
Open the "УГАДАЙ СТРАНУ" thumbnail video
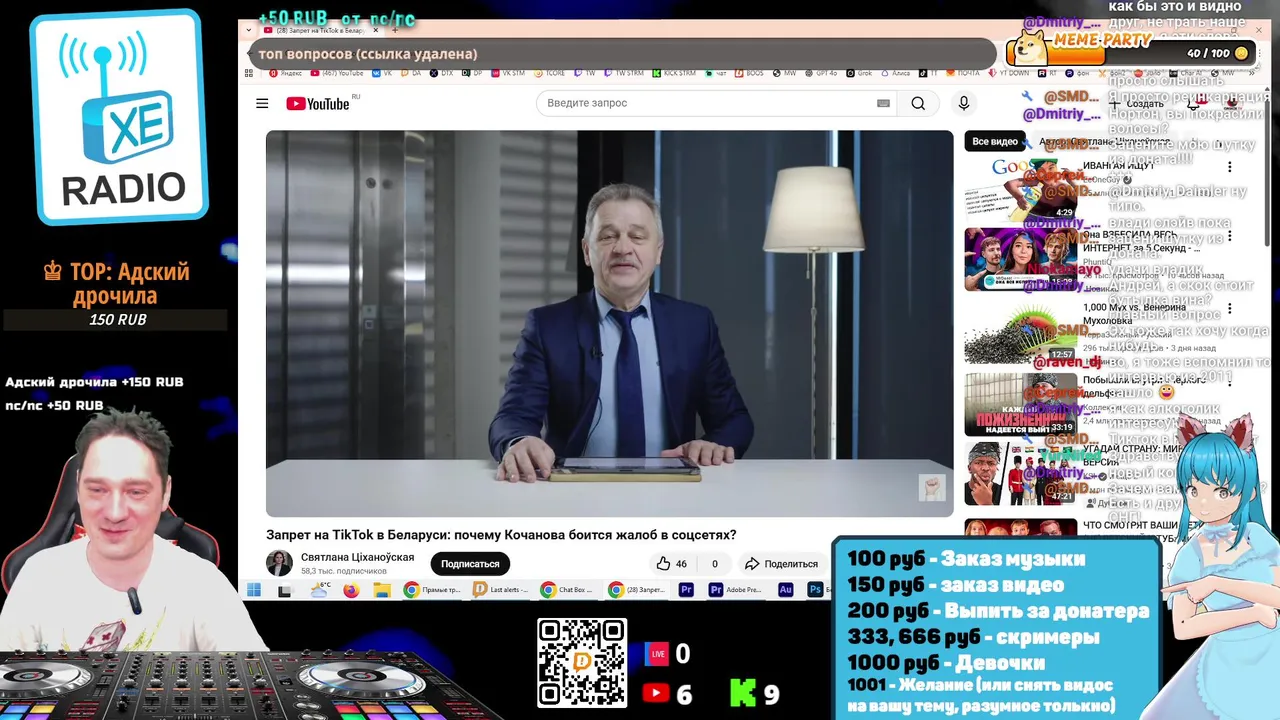coord(1020,475)
